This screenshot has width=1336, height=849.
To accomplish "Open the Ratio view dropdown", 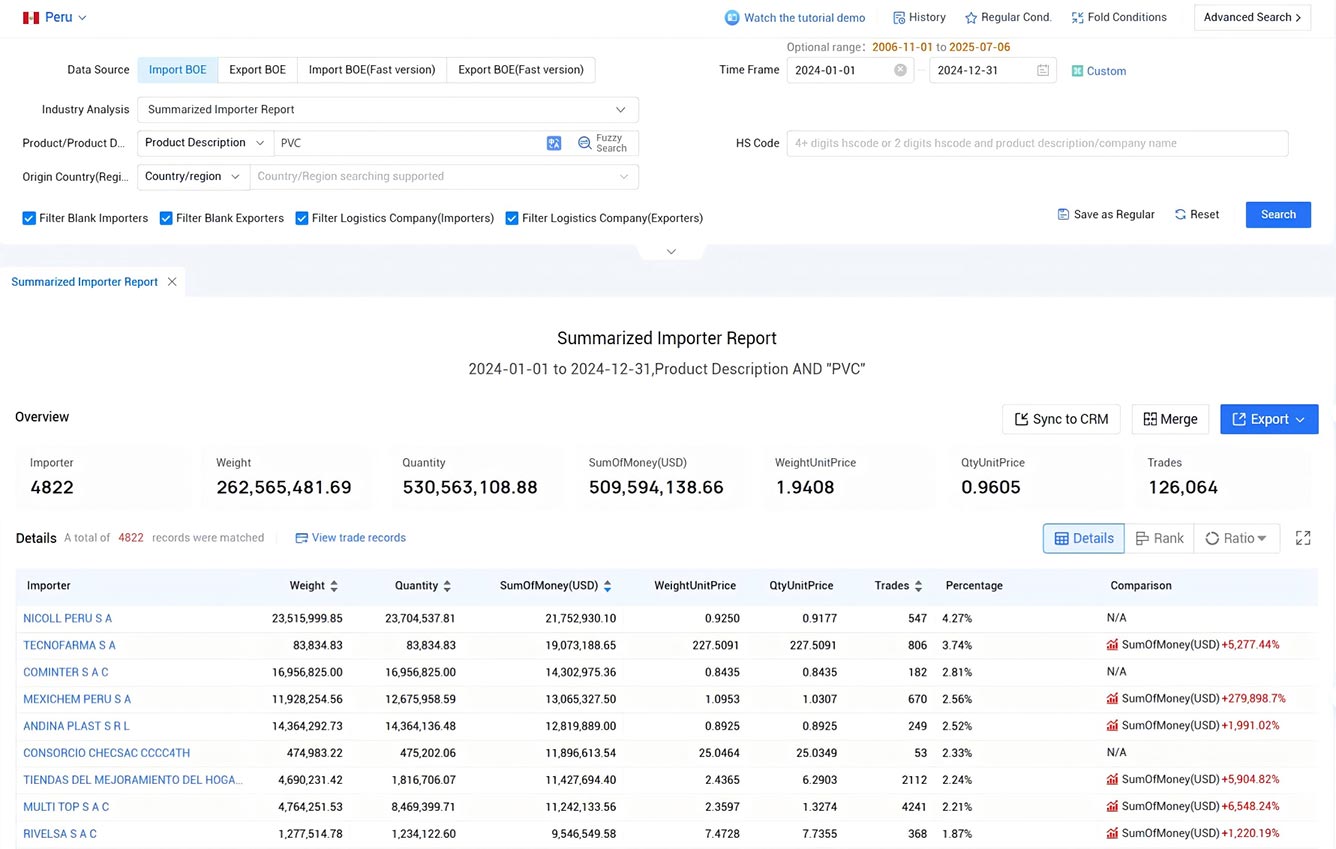I will pyautogui.click(x=1236, y=538).
